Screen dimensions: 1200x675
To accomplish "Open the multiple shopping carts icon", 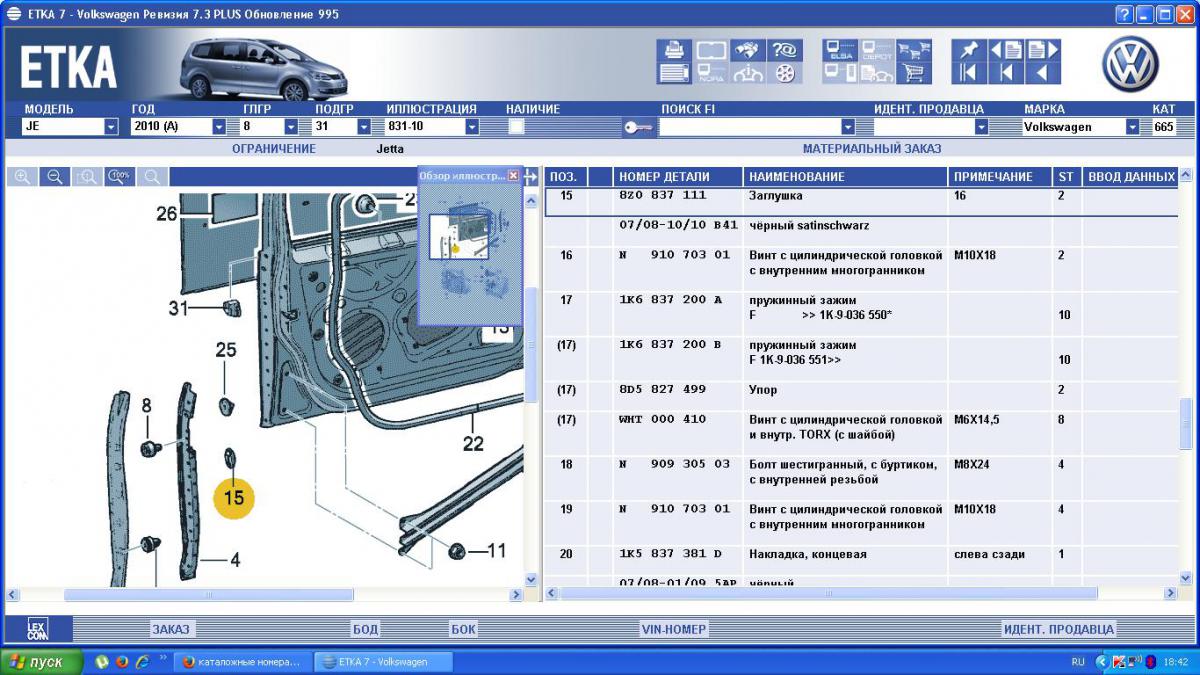I will [x=912, y=50].
